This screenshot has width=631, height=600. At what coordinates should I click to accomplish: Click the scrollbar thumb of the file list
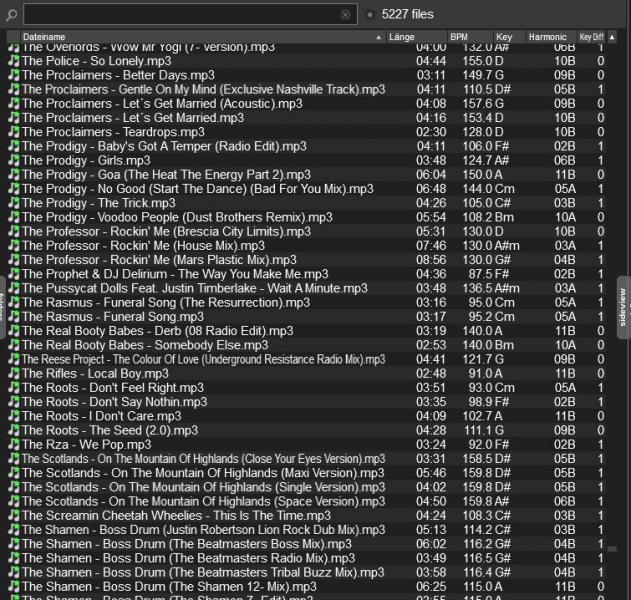pyautogui.click(x=612, y=549)
